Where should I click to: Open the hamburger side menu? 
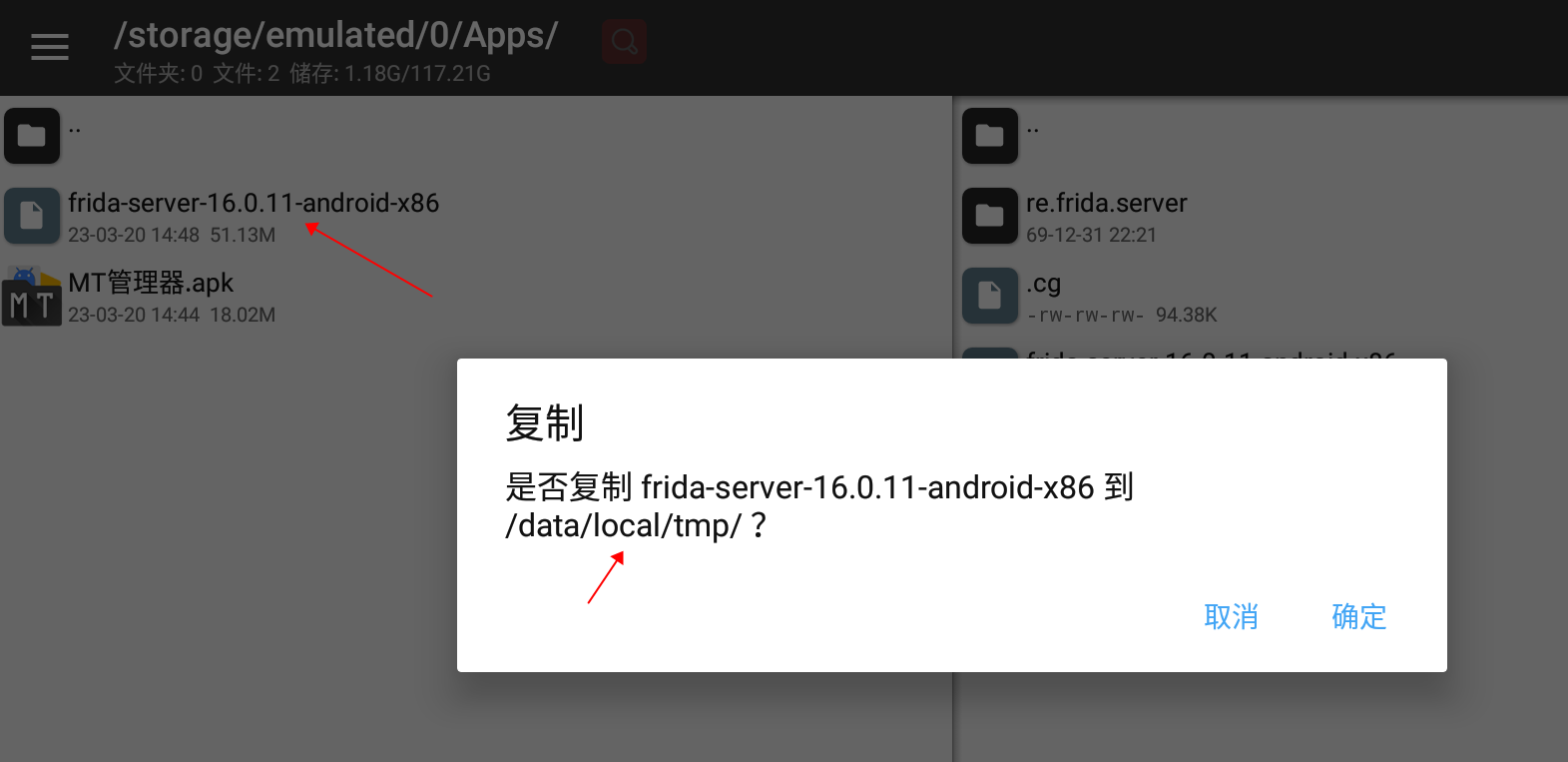click(x=49, y=47)
